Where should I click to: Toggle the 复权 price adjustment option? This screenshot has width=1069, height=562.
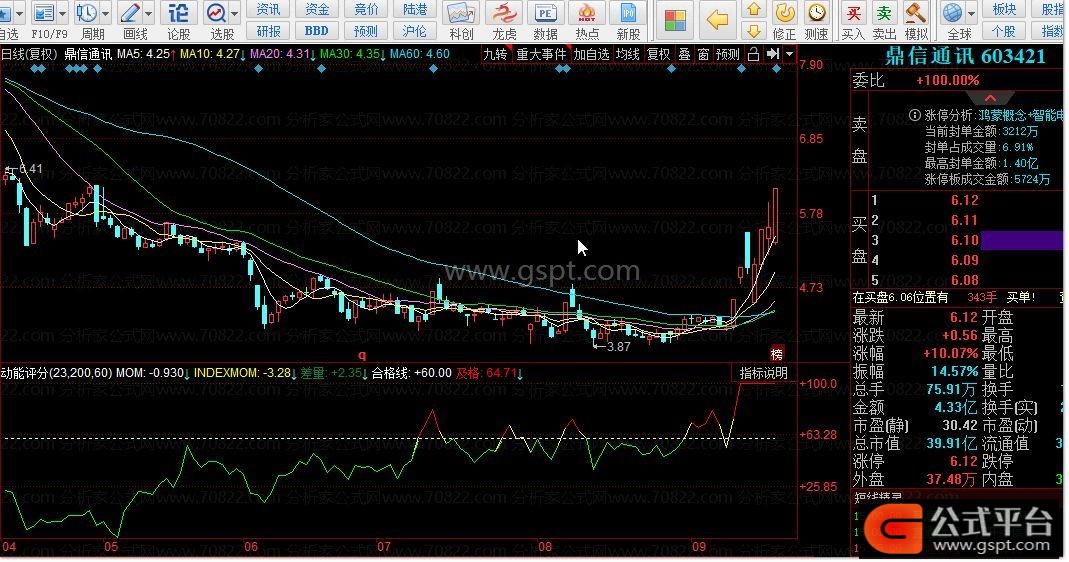point(658,55)
